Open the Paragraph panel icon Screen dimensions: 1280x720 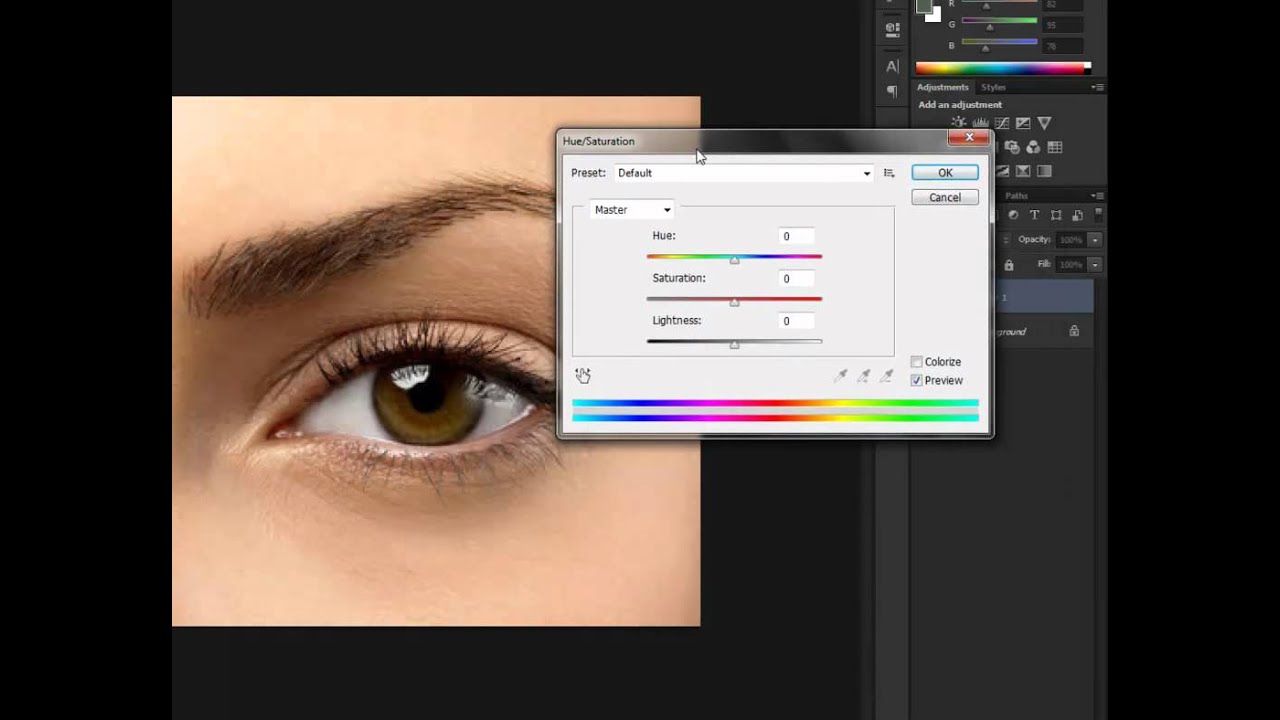click(x=892, y=91)
